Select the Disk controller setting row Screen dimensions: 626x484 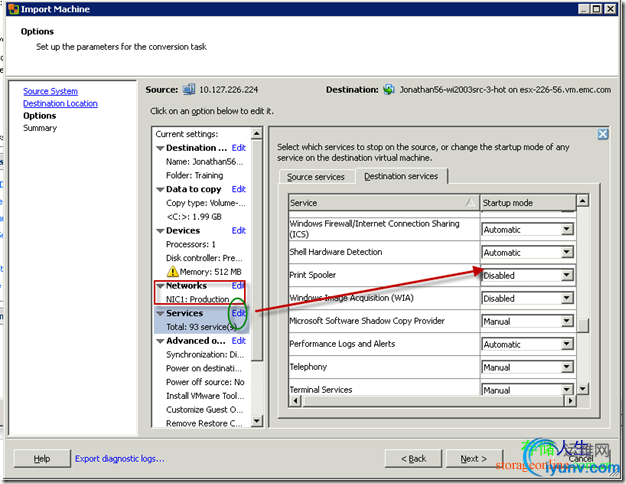tap(204, 258)
